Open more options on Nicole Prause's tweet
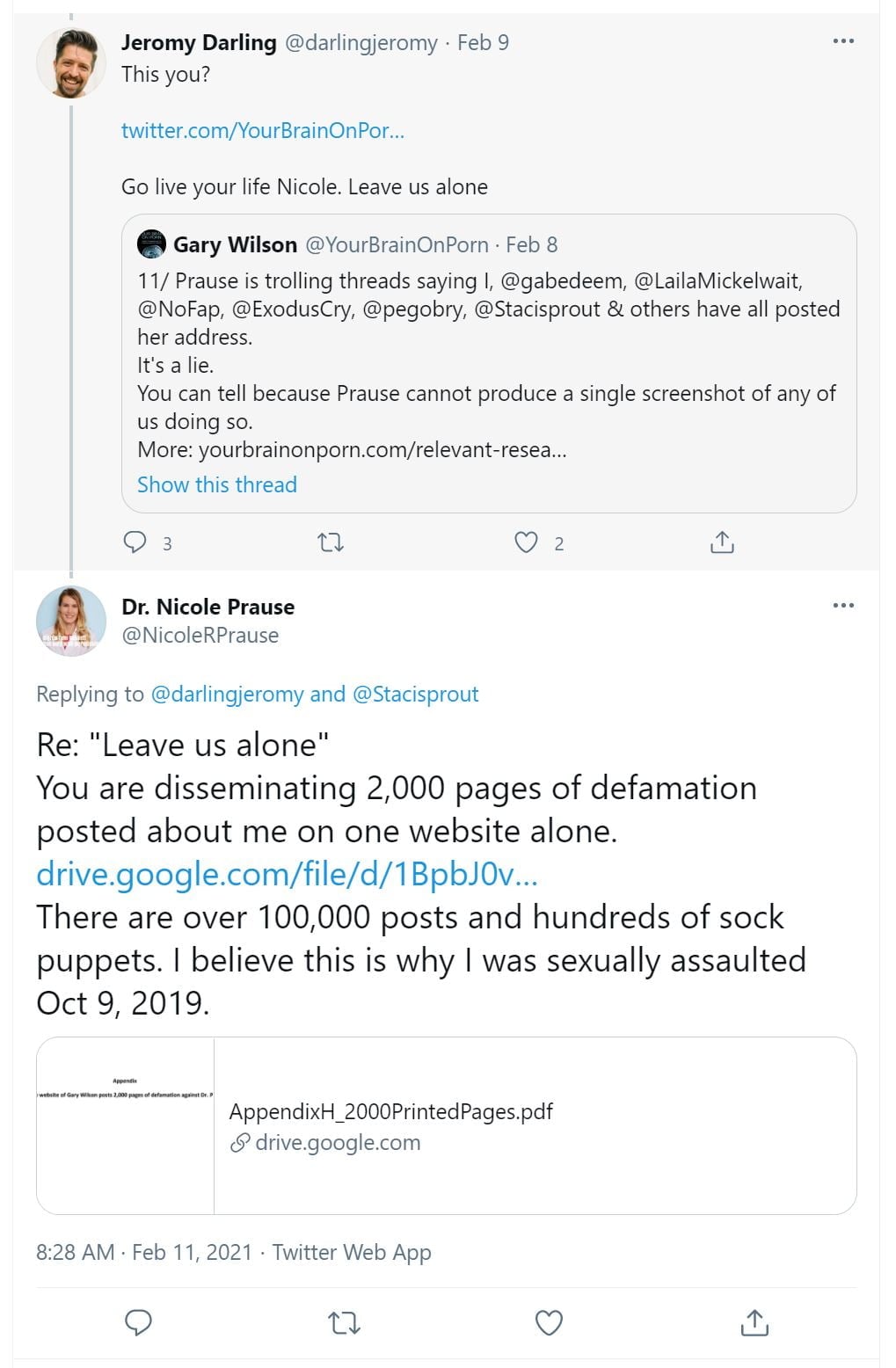 (x=842, y=606)
